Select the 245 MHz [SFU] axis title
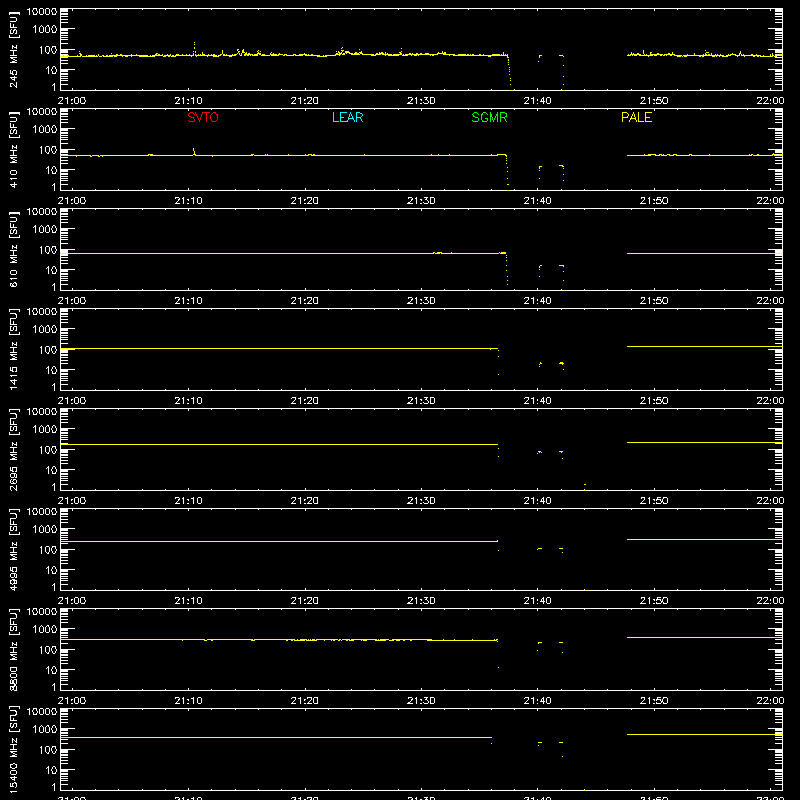This screenshot has width=800, height=800. [x=13, y=49]
